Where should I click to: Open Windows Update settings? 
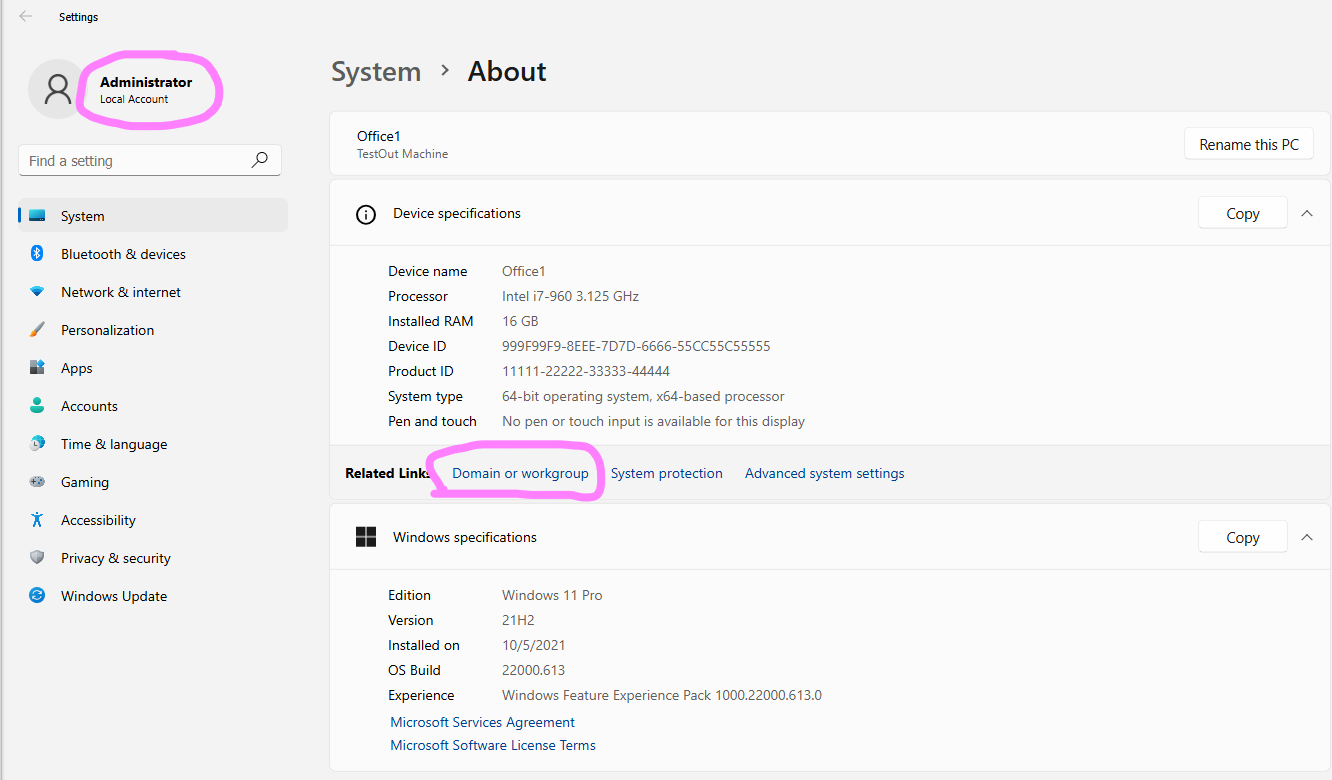(153, 596)
